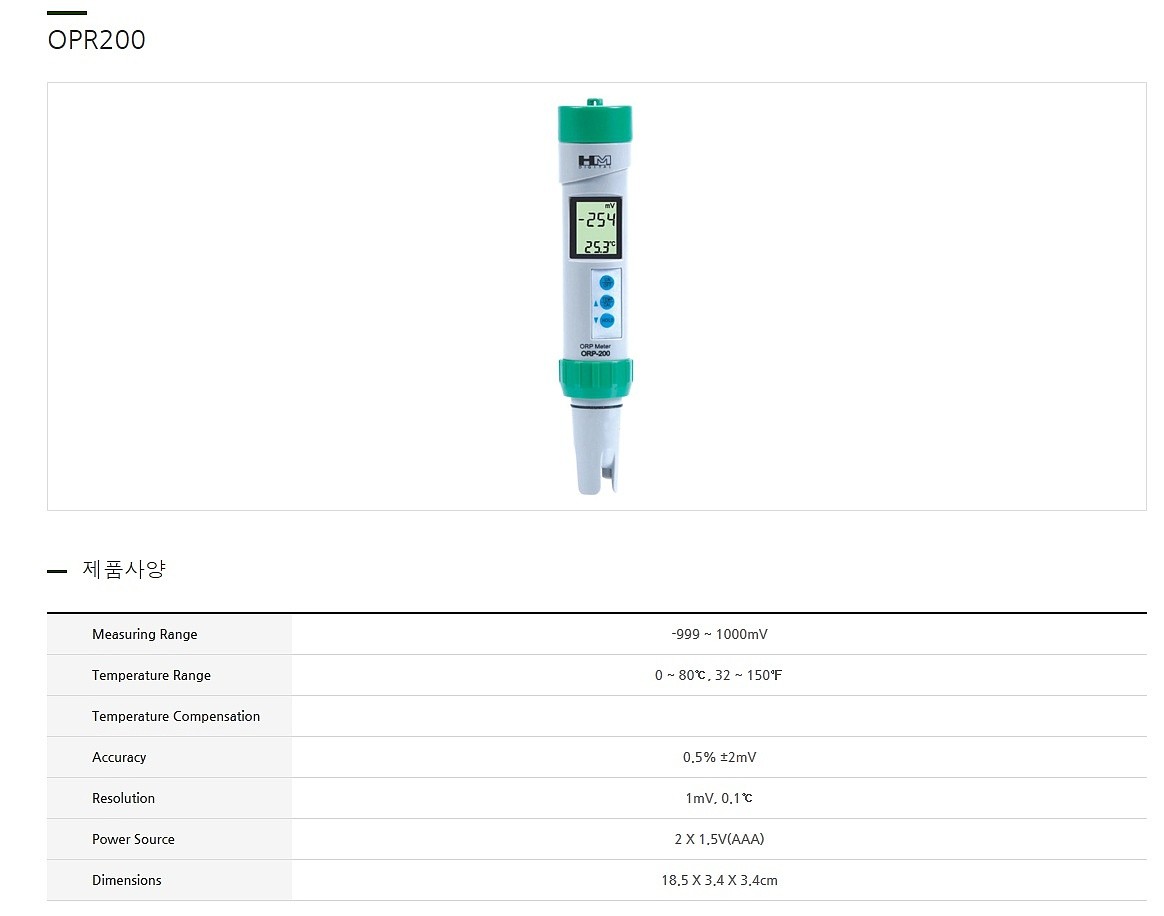Click the 1mV, 0.1℃ value
This screenshot has height=916, width=1164.
(719, 798)
